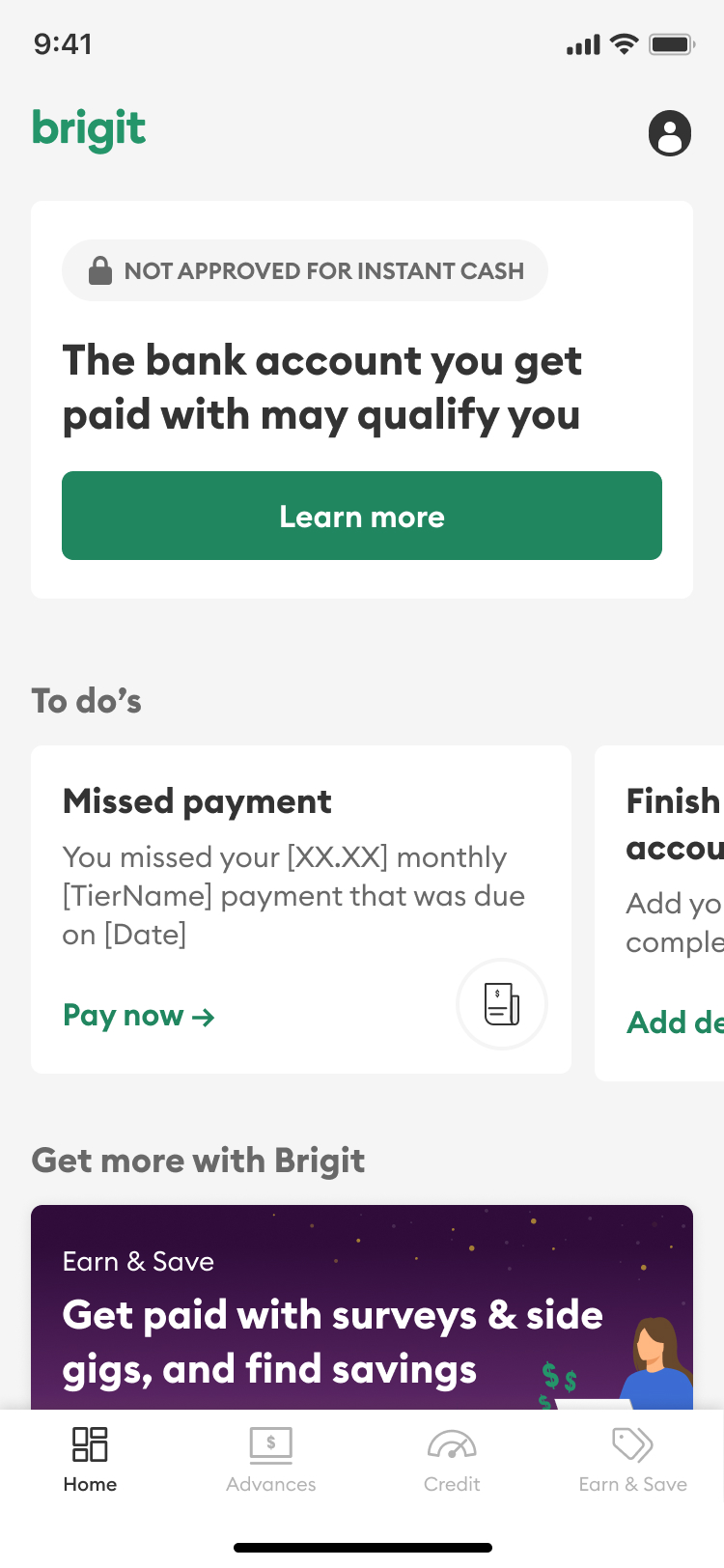Open the purple Earn & Save banner headline
This screenshot has width=724, height=1568.
[x=332, y=1342]
